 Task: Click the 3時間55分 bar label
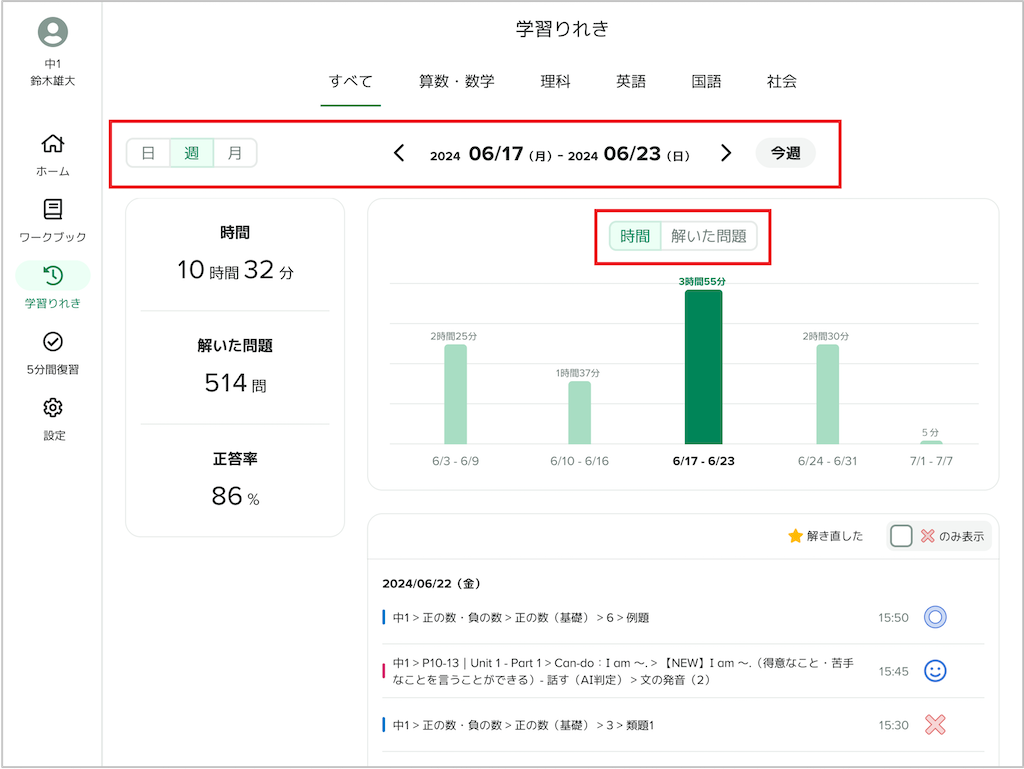coord(702,281)
